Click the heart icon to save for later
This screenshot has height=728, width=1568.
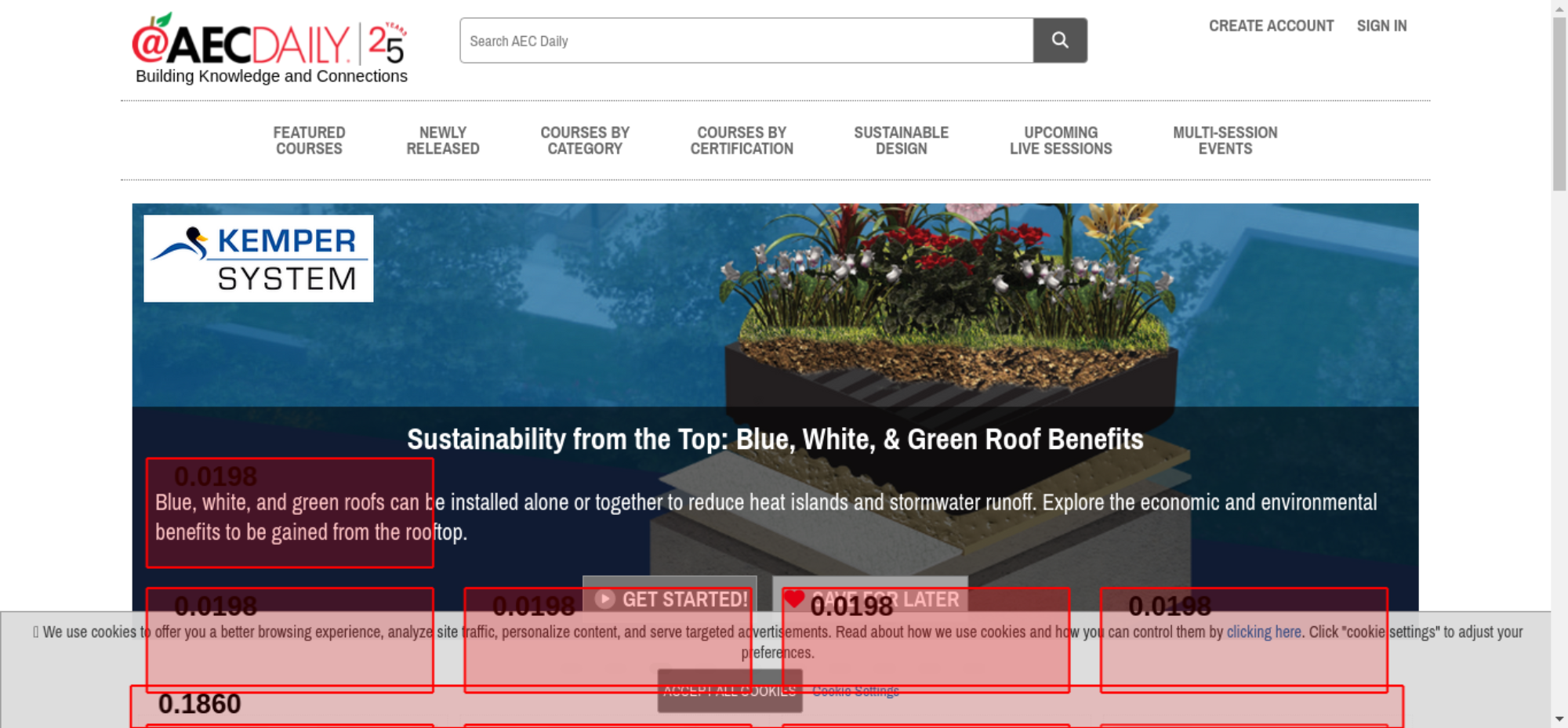point(793,599)
